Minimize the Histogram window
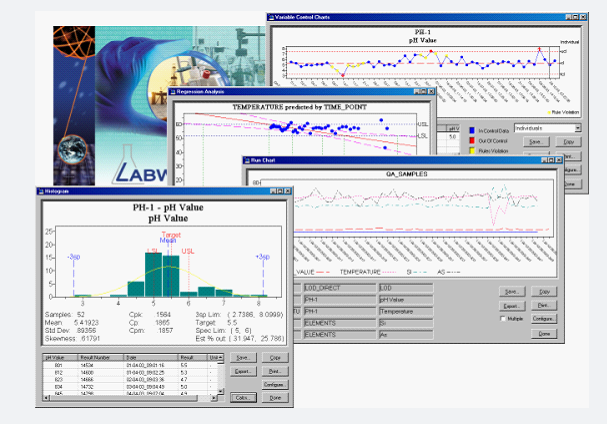Screen dimensions: 607x424 (x=273, y=191)
